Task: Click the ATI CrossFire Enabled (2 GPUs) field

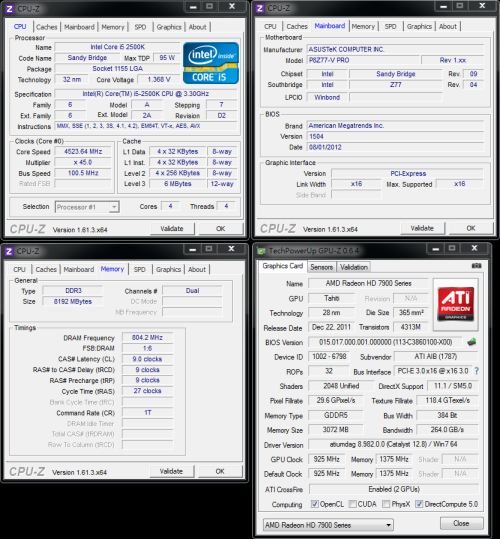Action: pos(394,489)
